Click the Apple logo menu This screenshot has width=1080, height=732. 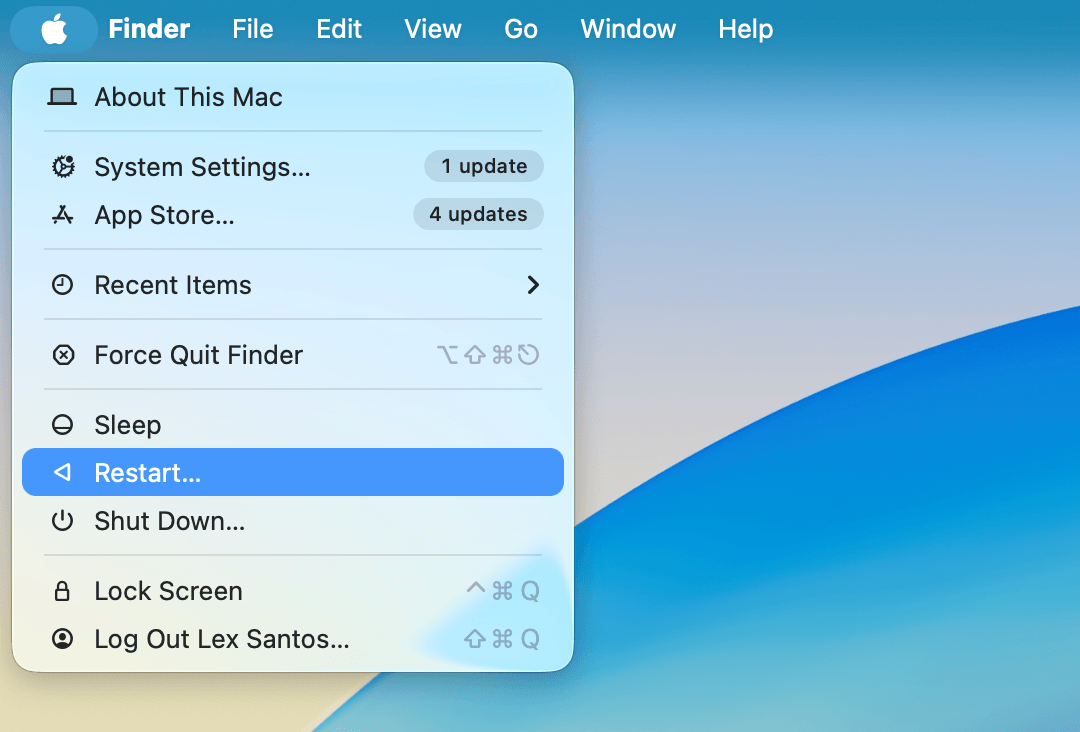point(54,30)
